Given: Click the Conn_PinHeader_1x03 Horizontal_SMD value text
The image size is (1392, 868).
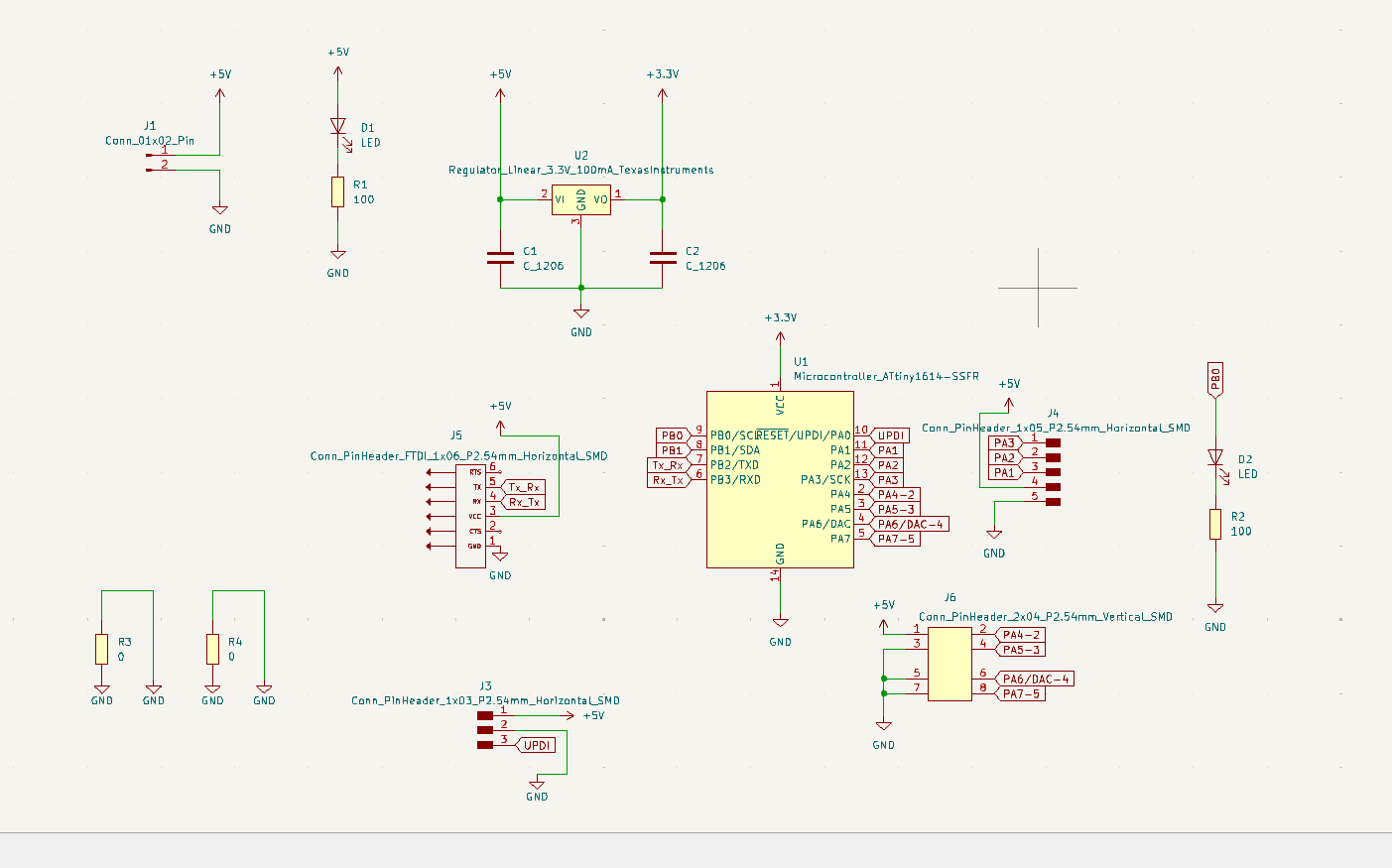Looking at the screenshot, I should pos(485,700).
